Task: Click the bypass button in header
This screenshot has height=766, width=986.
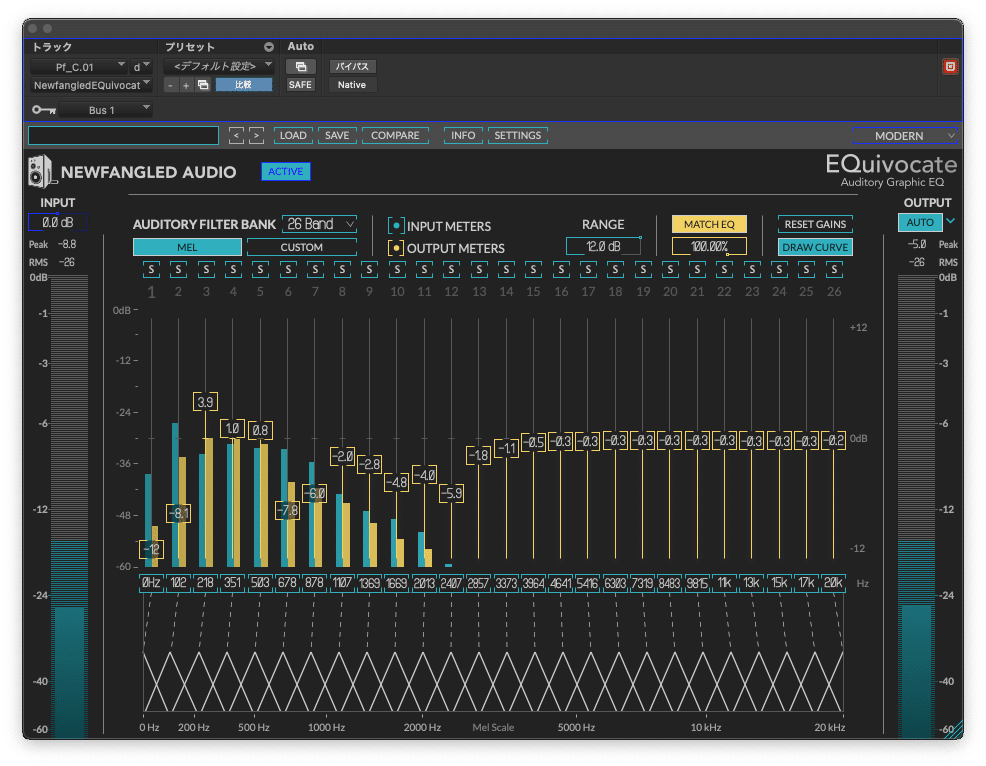Action: pos(352,67)
